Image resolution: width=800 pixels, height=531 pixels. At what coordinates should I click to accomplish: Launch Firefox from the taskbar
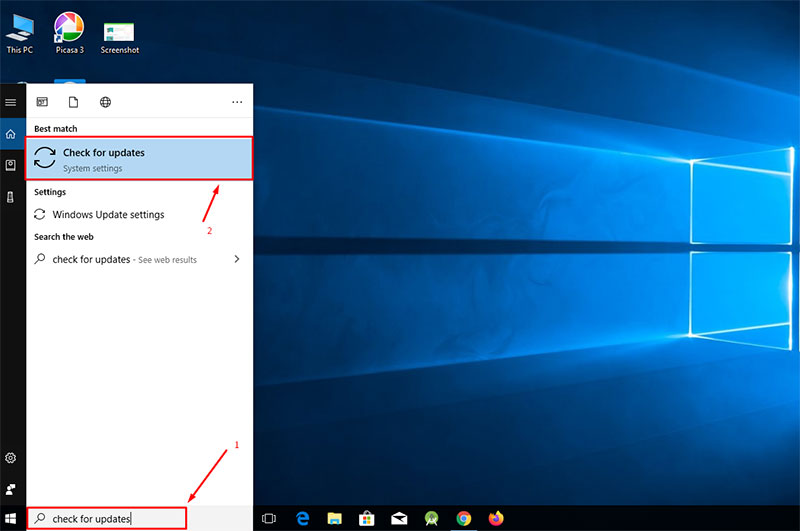pos(496,518)
